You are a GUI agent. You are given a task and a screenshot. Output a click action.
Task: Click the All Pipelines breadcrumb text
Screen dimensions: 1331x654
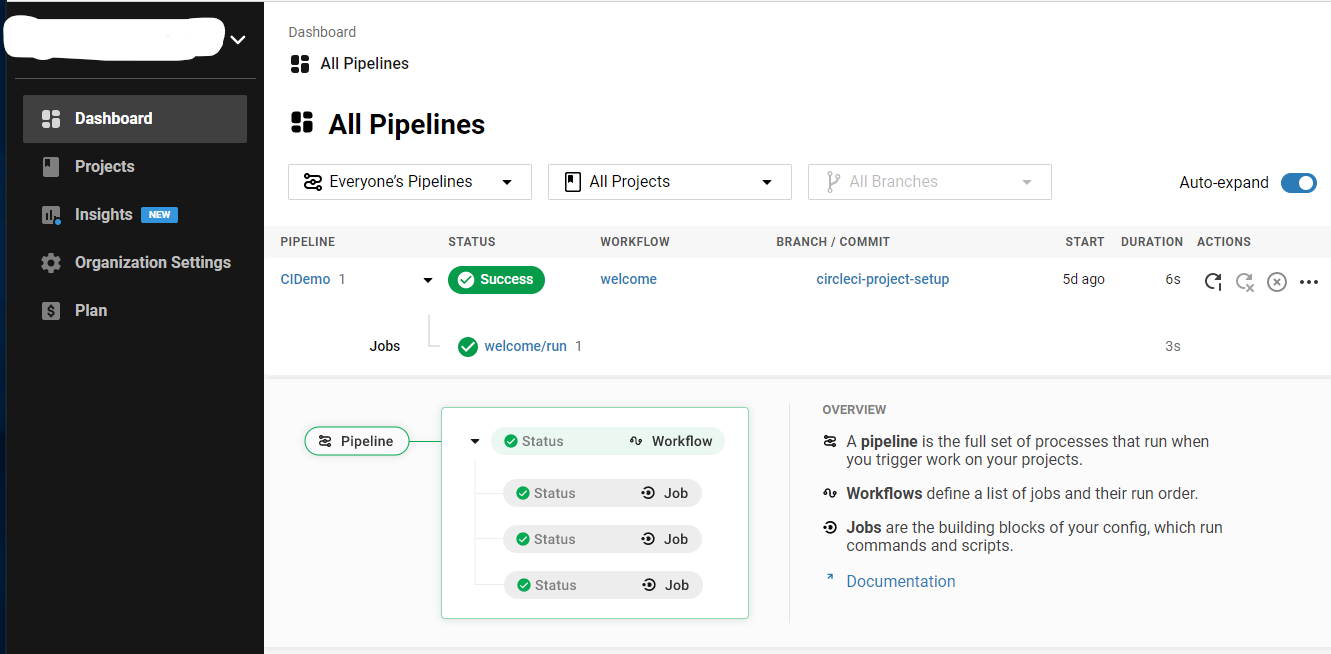(364, 64)
